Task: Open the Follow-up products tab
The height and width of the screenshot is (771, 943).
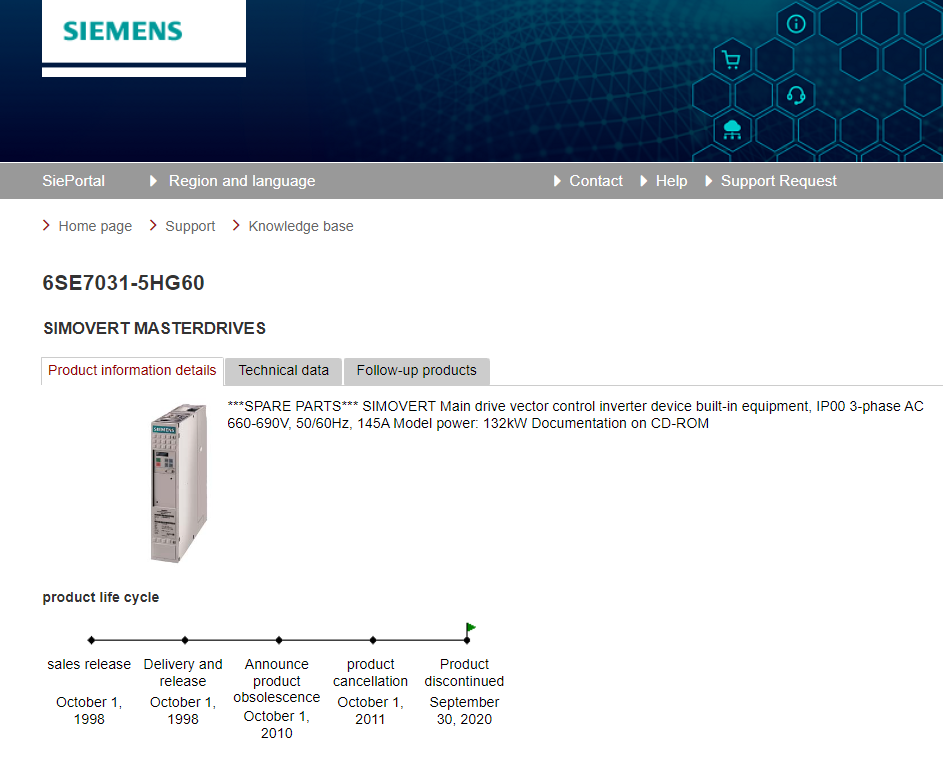Action: (x=416, y=371)
